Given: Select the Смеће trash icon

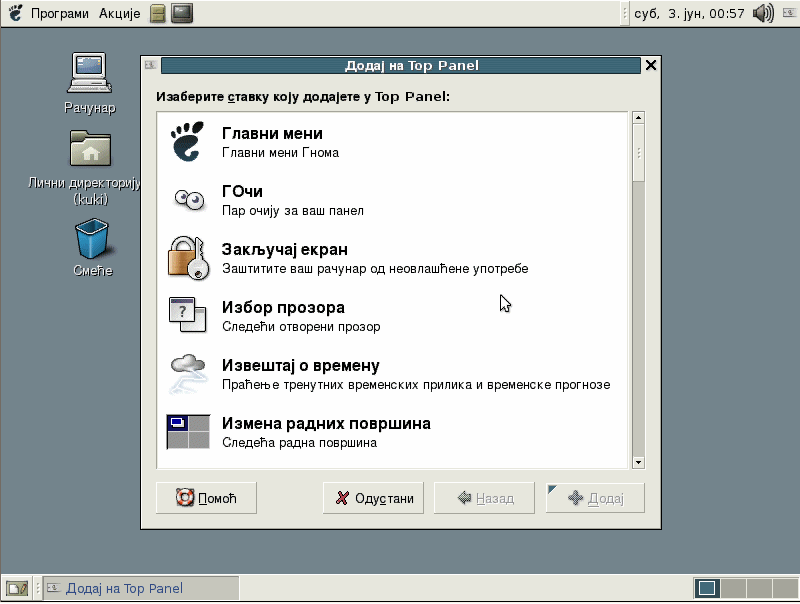Looking at the screenshot, I should (x=92, y=238).
